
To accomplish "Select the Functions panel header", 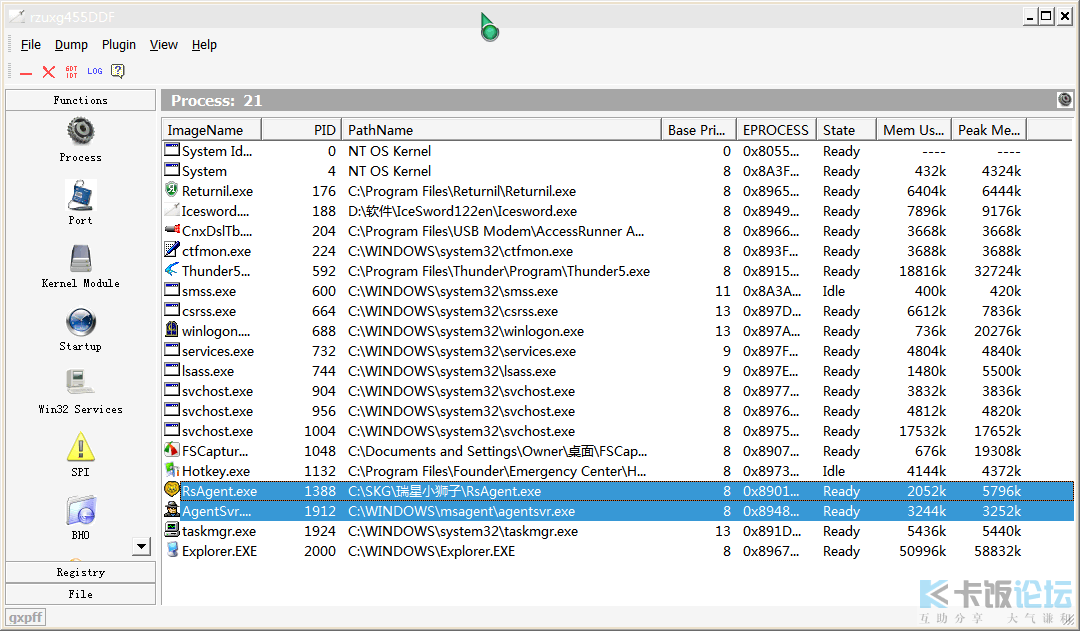I will (x=81, y=100).
